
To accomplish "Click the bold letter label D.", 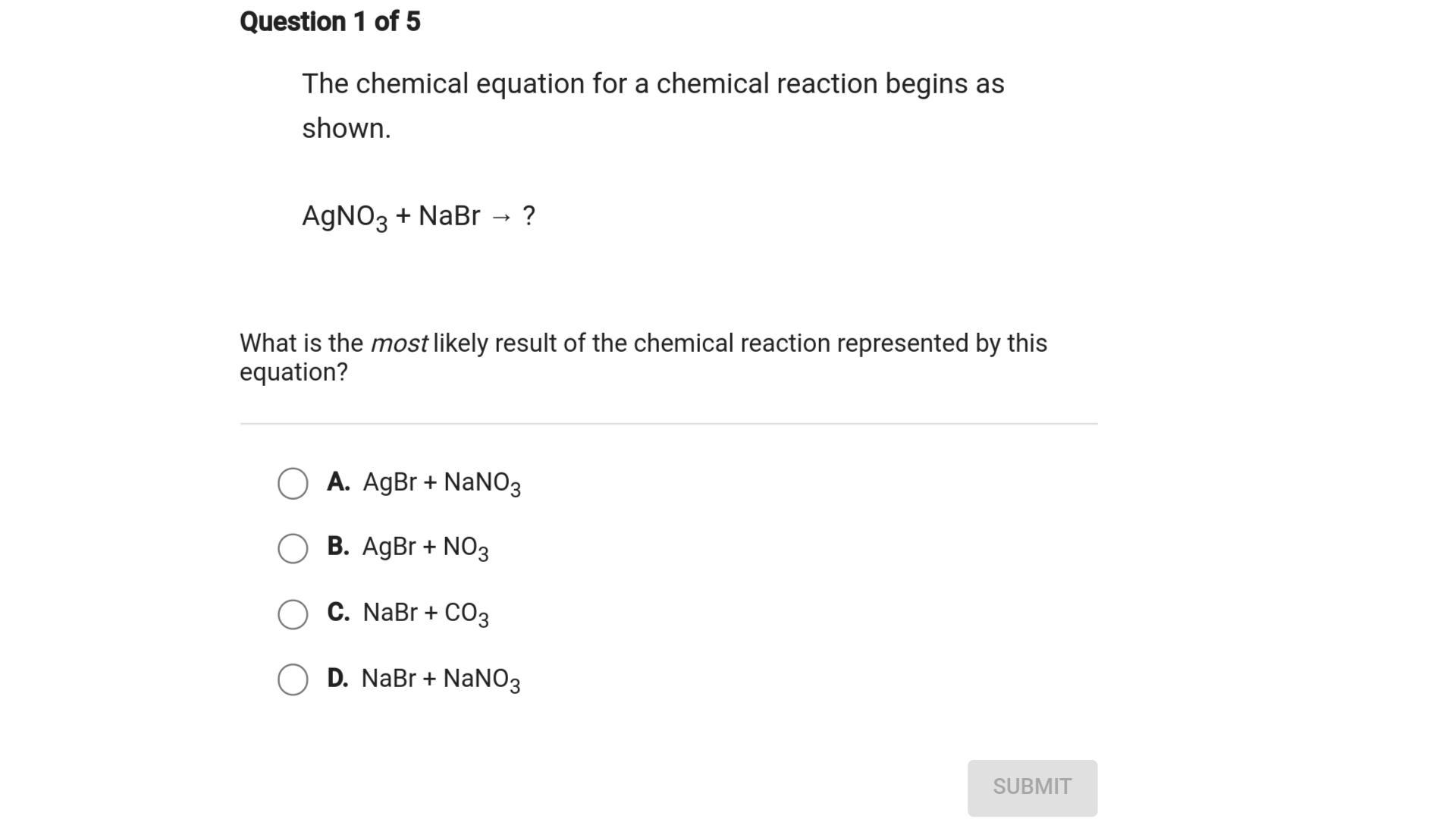I will tap(337, 678).
